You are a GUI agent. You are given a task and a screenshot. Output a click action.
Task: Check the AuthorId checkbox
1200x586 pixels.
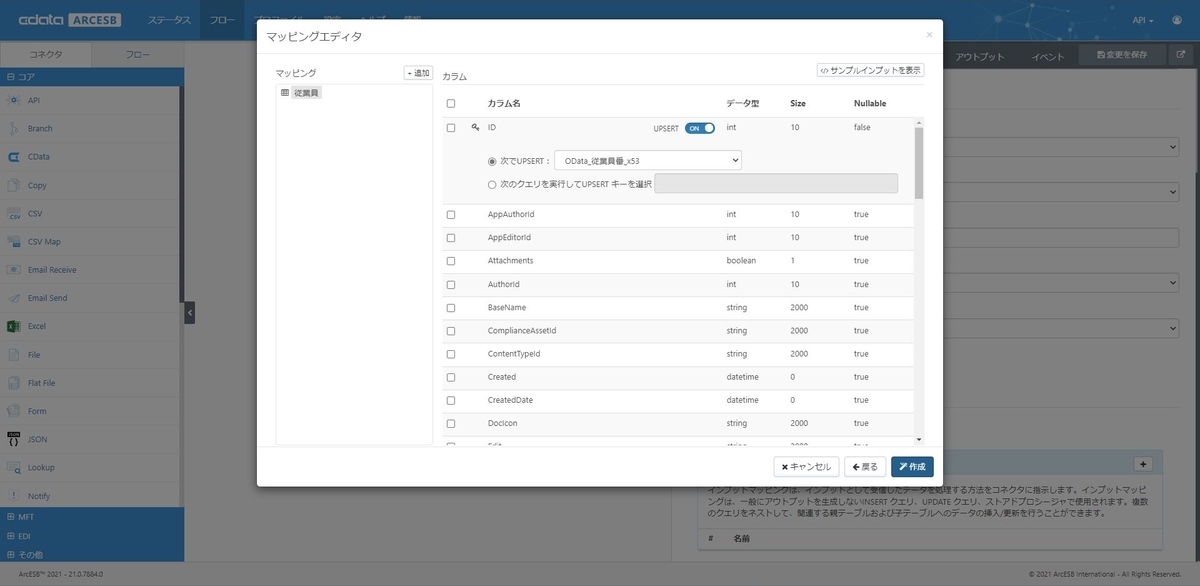[x=451, y=285]
